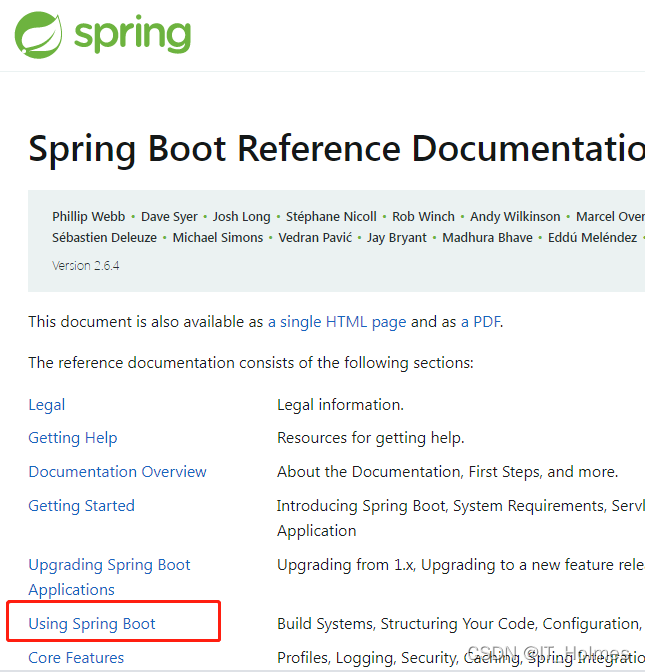The height and width of the screenshot is (672, 645).
Task: Open the single HTML page link
Action: coord(337,321)
